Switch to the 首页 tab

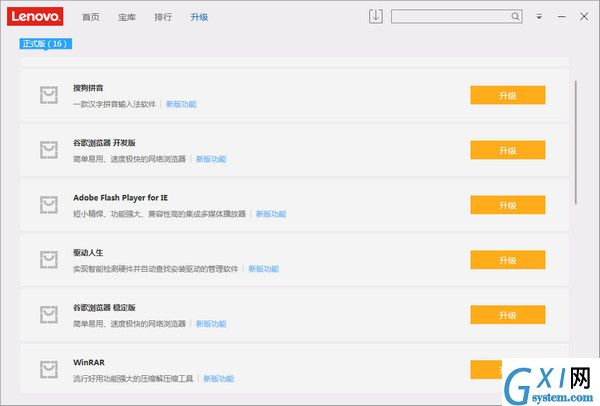pos(91,17)
